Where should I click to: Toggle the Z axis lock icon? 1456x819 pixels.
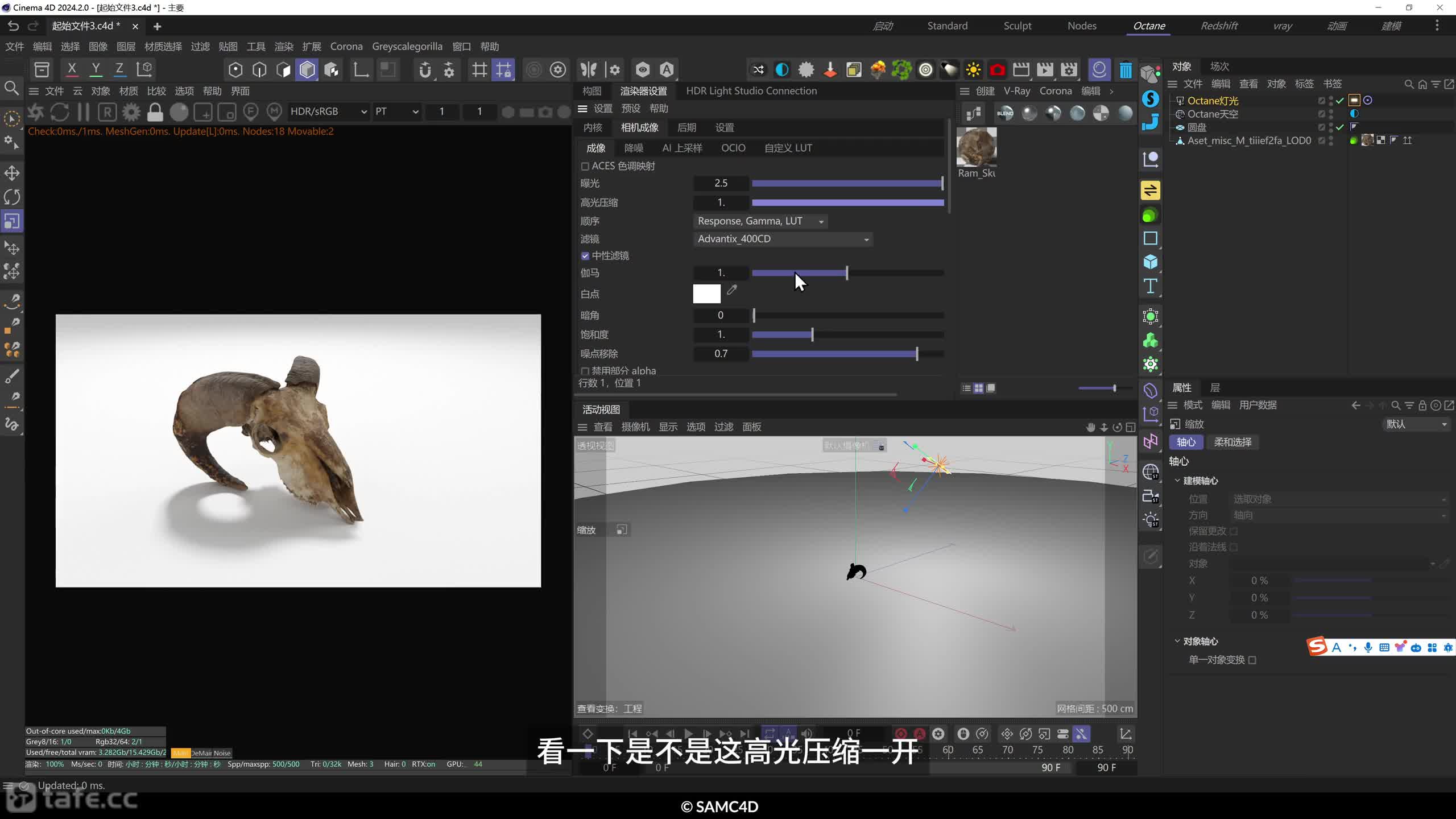[x=119, y=69]
